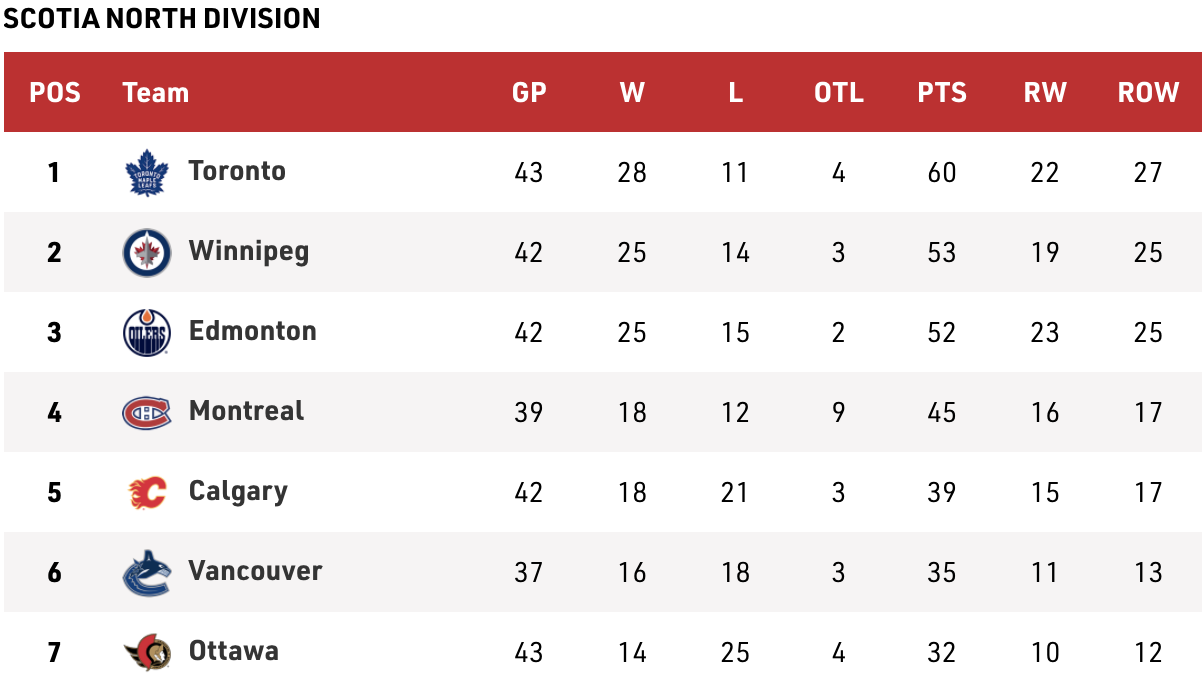Click the Ottawa Senators logo
This screenshot has height=686, width=1202.
[147, 652]
